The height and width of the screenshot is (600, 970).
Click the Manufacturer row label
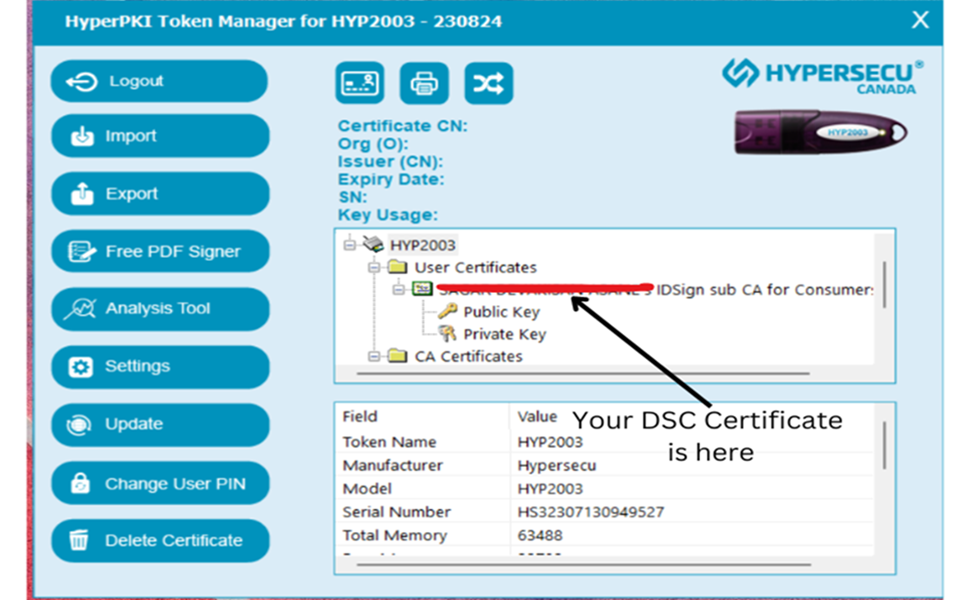pyautogui.click(x=392, y=465)
